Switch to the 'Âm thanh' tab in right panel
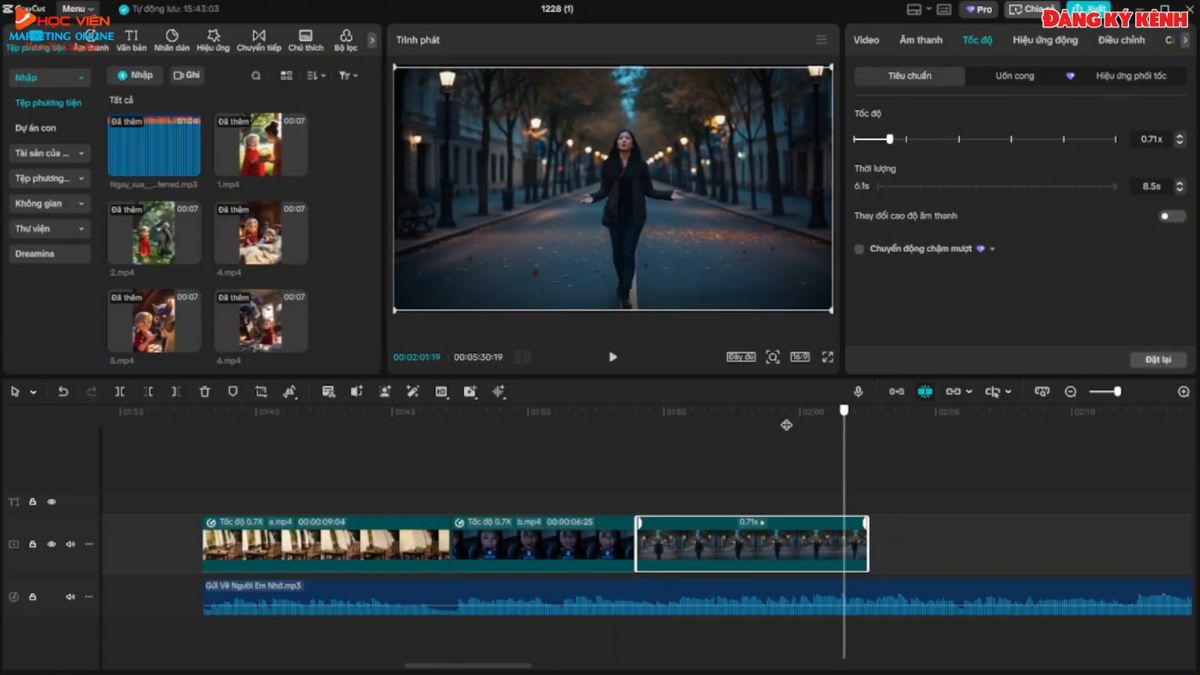 920,40
